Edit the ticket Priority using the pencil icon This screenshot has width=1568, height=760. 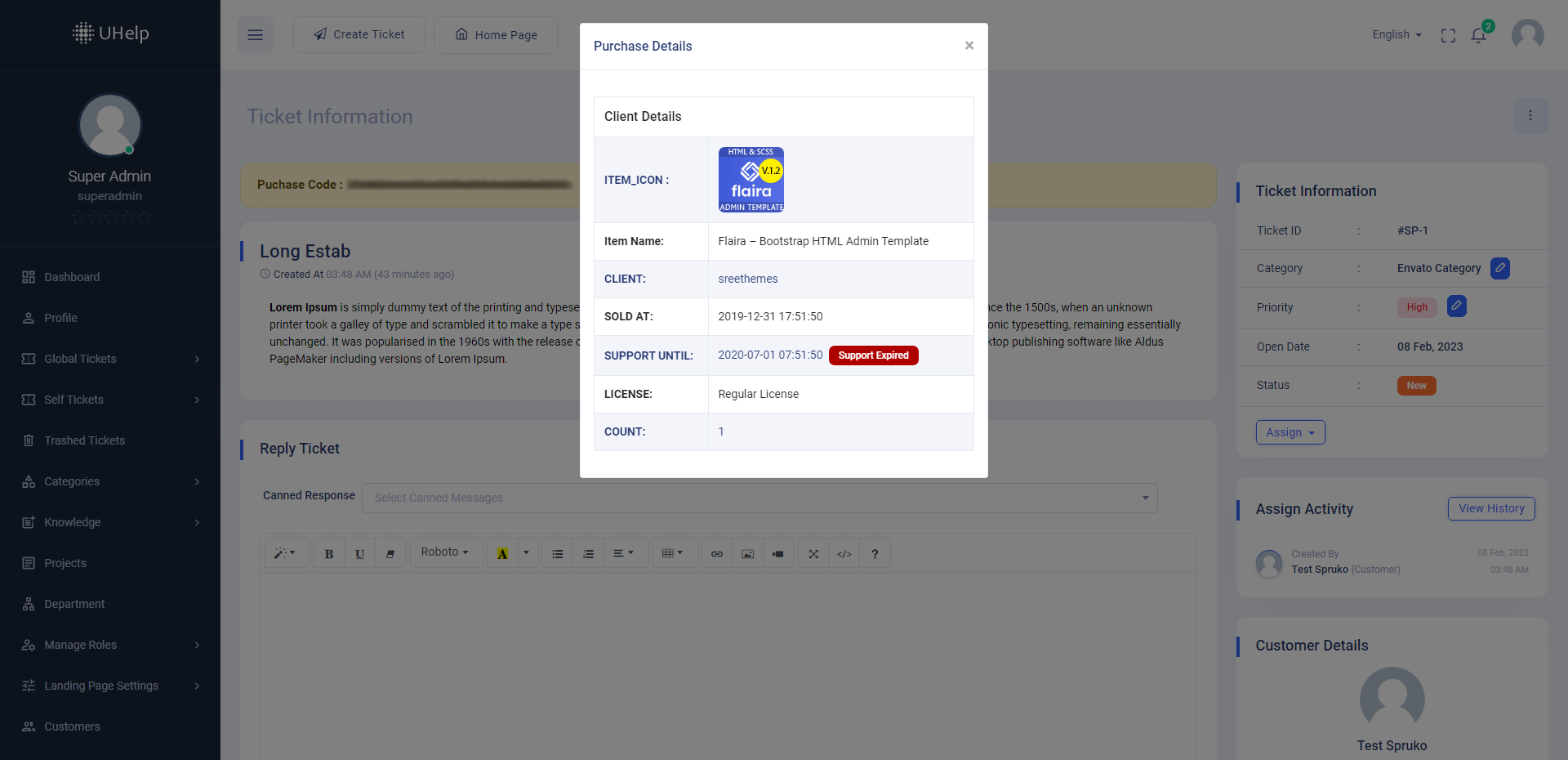[x=1456, y=306]
